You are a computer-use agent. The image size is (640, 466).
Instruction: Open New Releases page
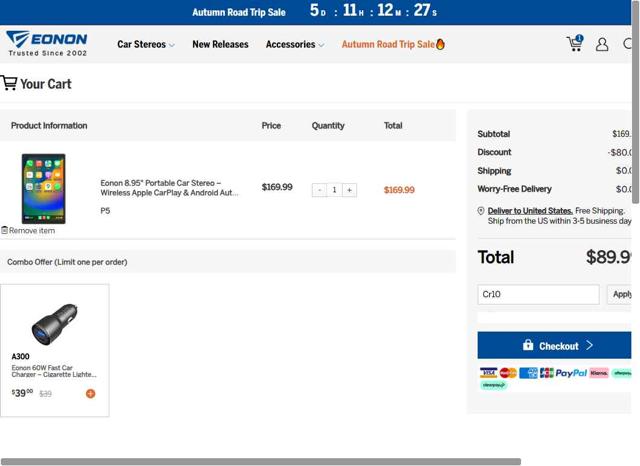(x=220, y=44)
